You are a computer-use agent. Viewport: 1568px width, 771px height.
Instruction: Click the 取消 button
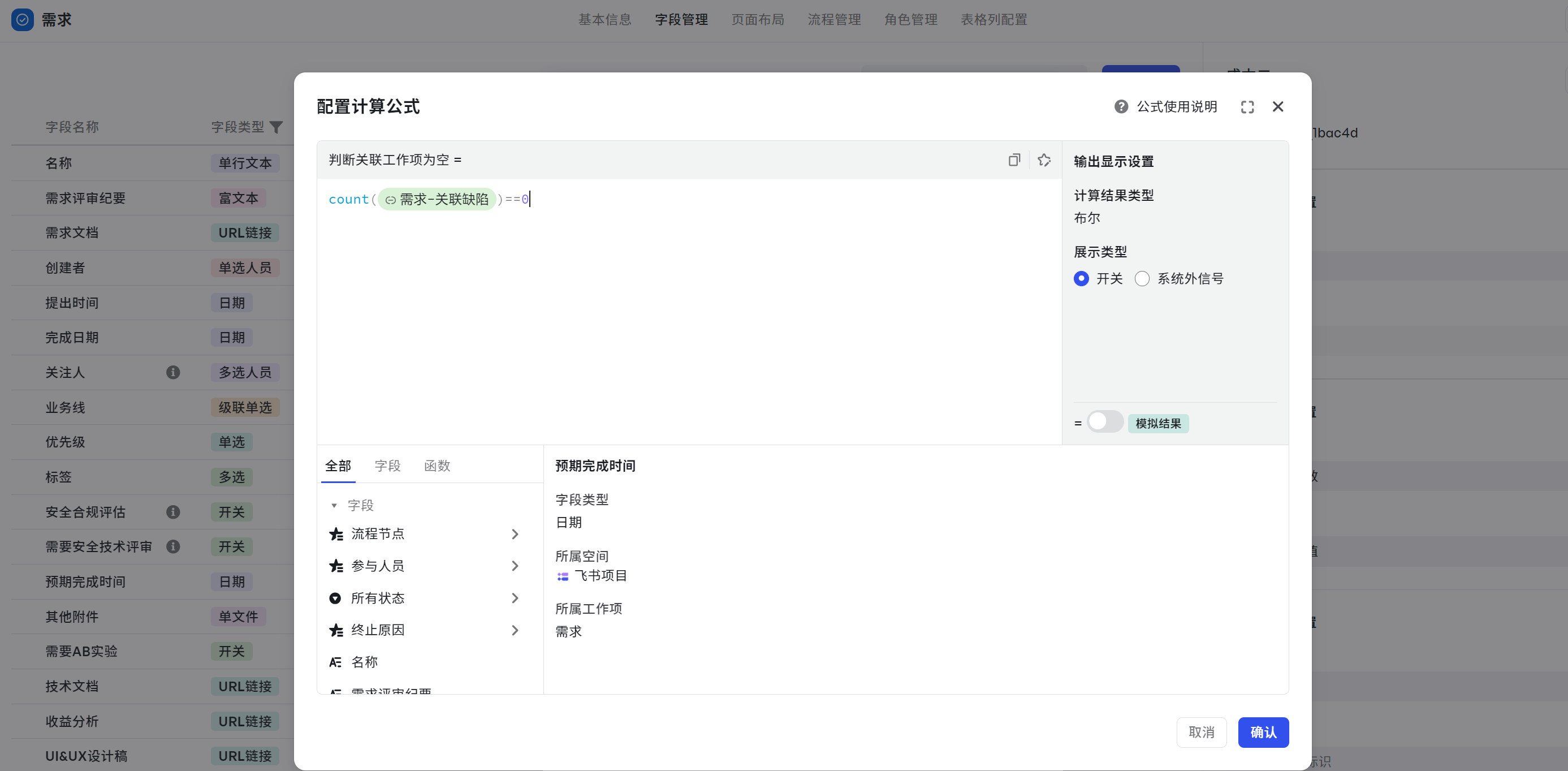[1202, 733]
